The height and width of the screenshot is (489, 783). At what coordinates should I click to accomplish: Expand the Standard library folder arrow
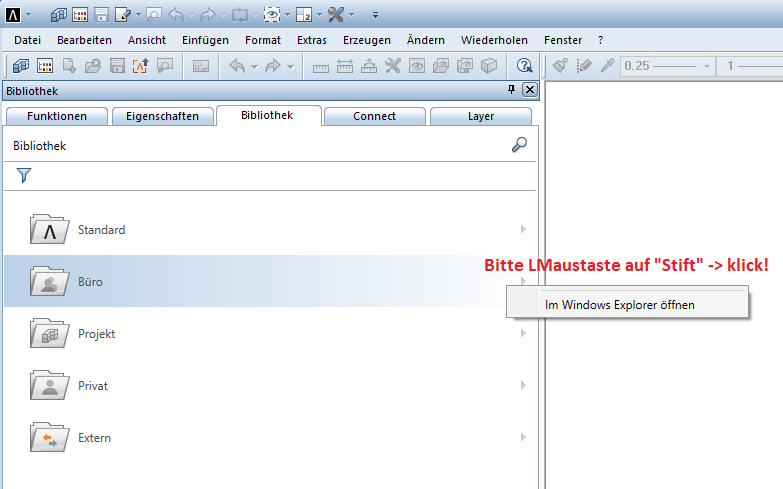(x=523, y=230)
